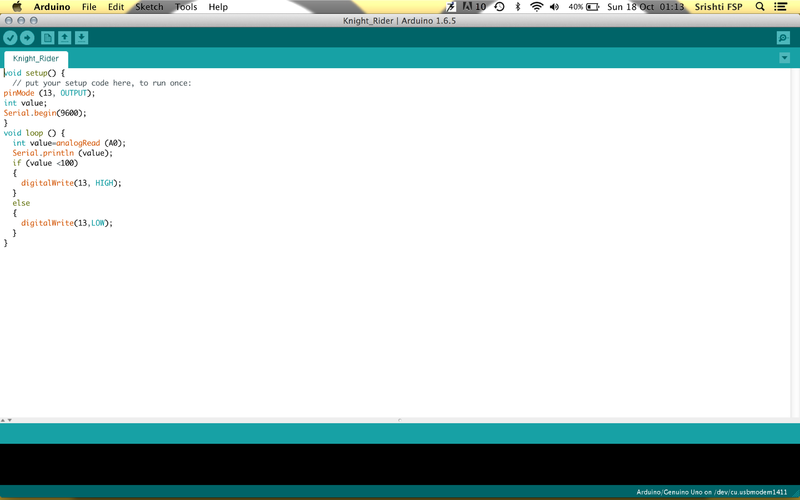800x500 pixels.
Task: Click the volume speaker icon
Action: point(557,7)
